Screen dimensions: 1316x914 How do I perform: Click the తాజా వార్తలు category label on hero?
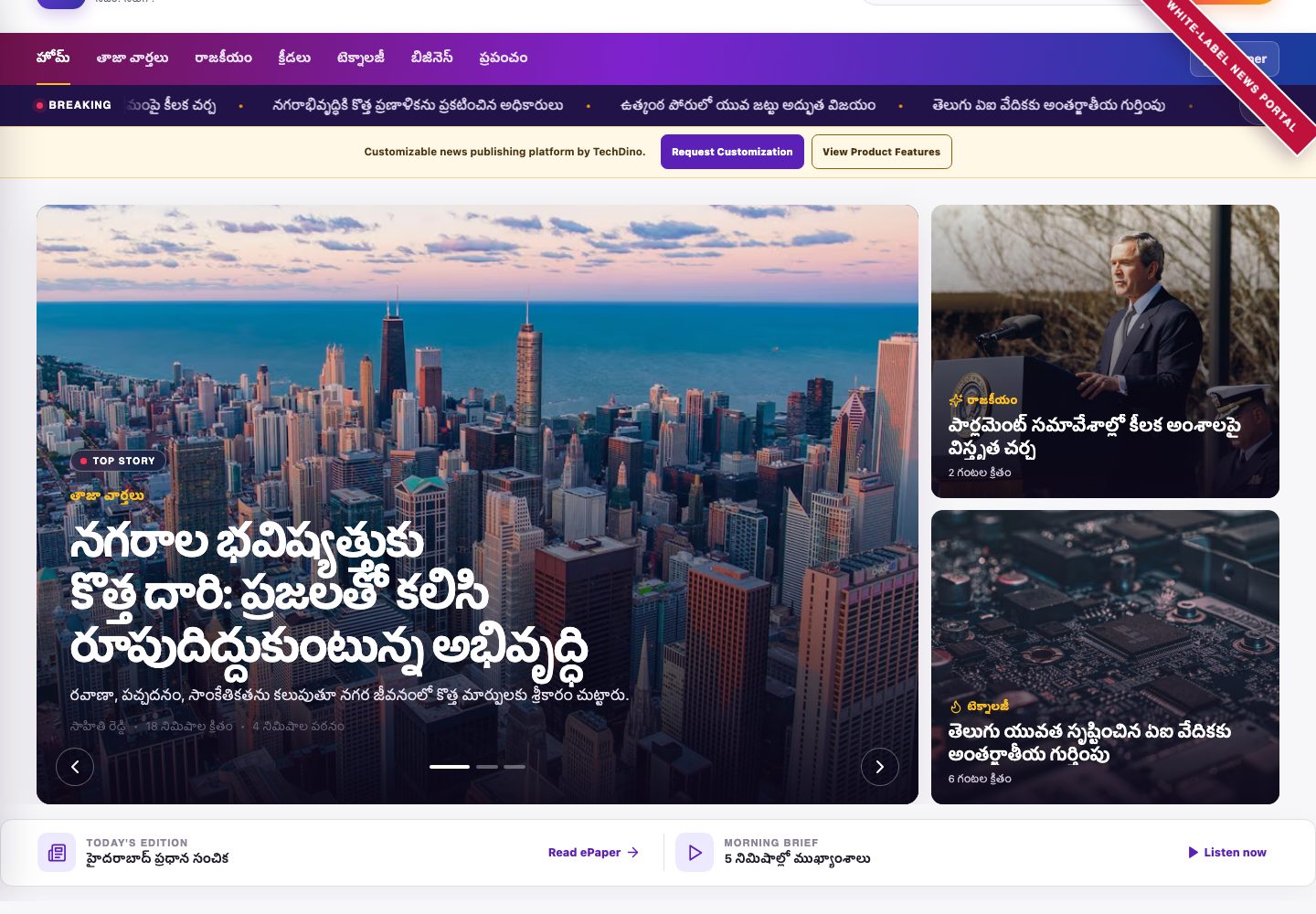[107, 495]
